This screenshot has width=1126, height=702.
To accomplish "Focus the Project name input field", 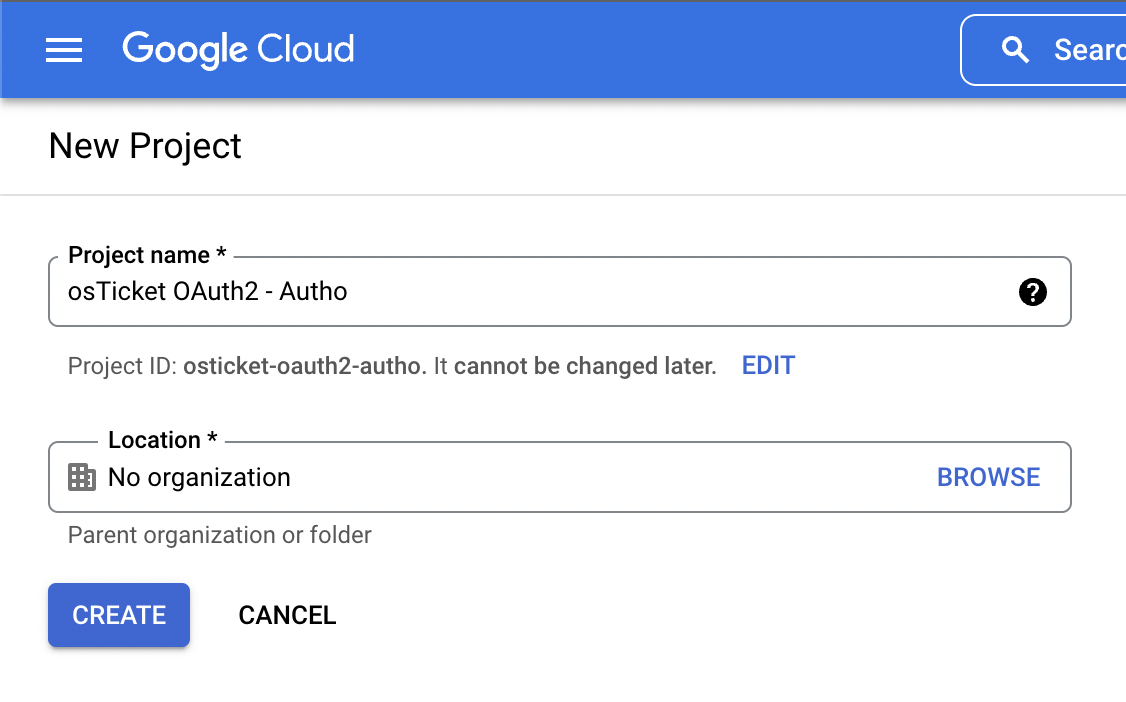I will tap(500, 292).
